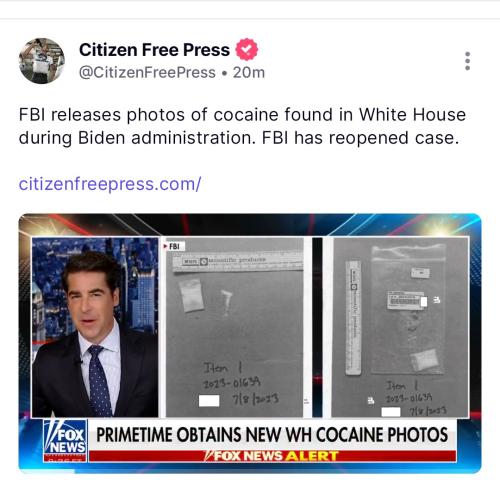Select the FBI releases photos post text

click(242, 126)
